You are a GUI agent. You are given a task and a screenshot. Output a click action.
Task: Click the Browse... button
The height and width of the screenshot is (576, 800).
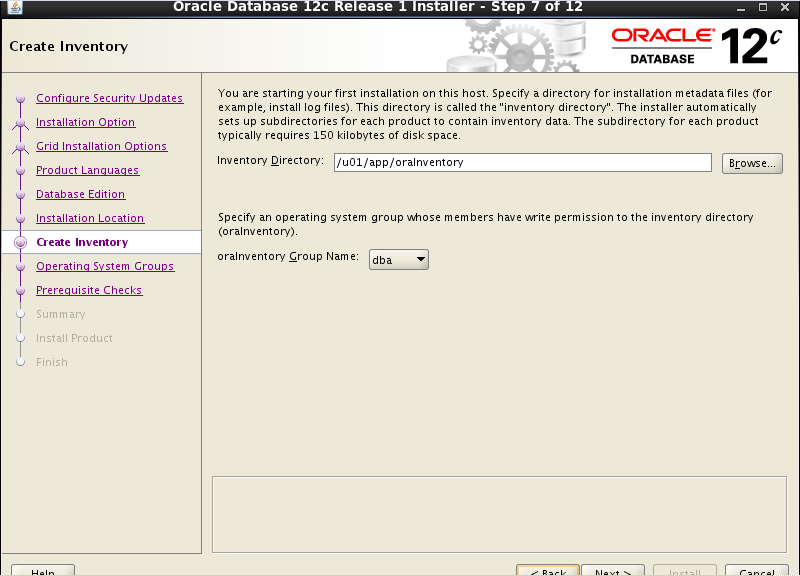pyautogui.click(x=752, y=163)
